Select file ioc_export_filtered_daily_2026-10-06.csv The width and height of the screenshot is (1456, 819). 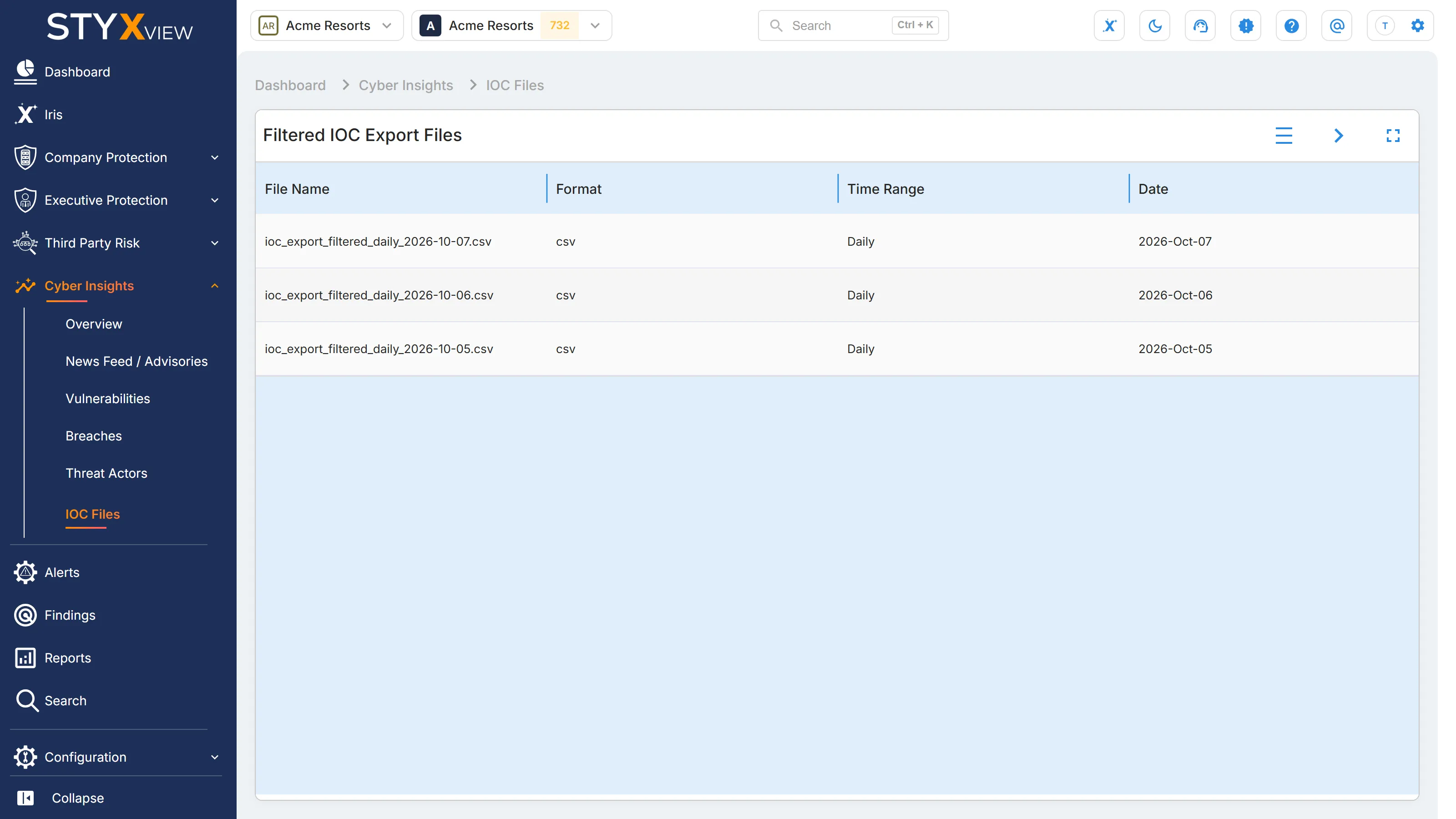click(379, 295)
